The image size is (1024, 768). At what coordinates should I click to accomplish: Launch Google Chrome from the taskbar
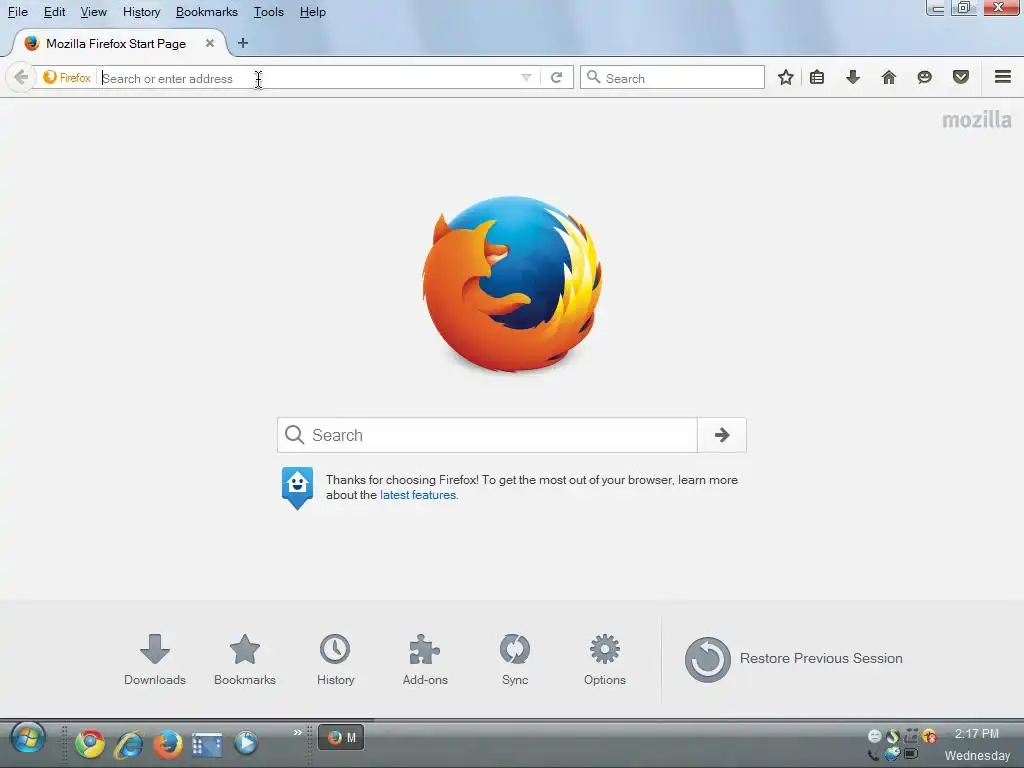(x=89, y=743)
